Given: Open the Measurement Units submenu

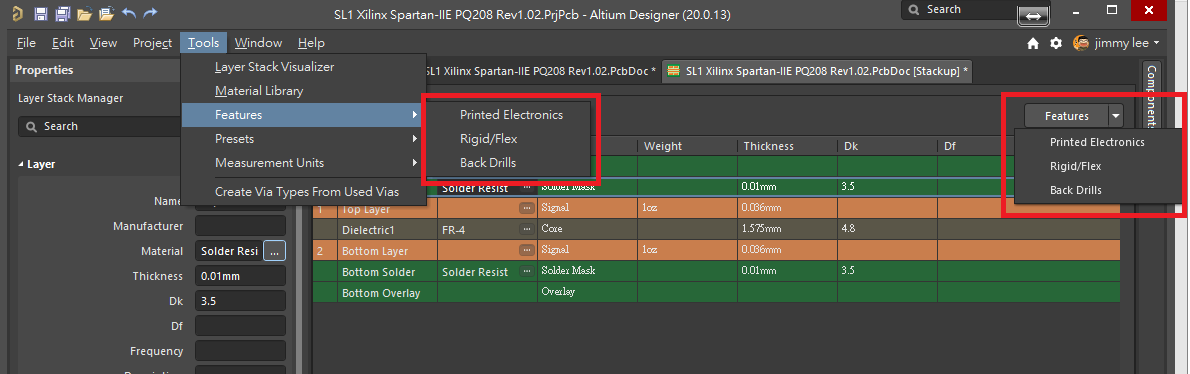Looking at the screenshot, I should (304, 163).
